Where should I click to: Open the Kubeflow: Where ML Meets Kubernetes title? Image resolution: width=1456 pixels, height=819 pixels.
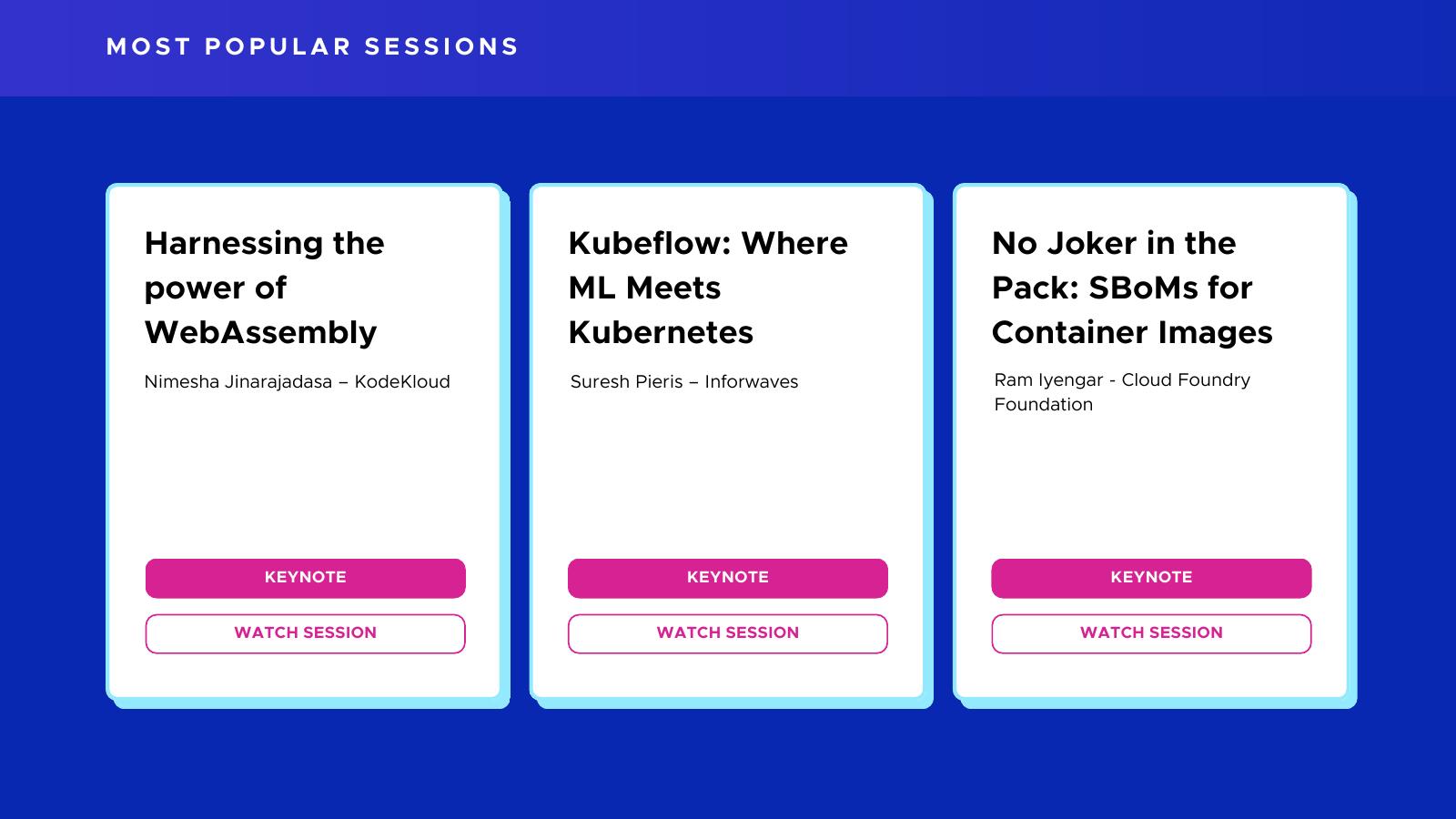[x=707, y=288]
